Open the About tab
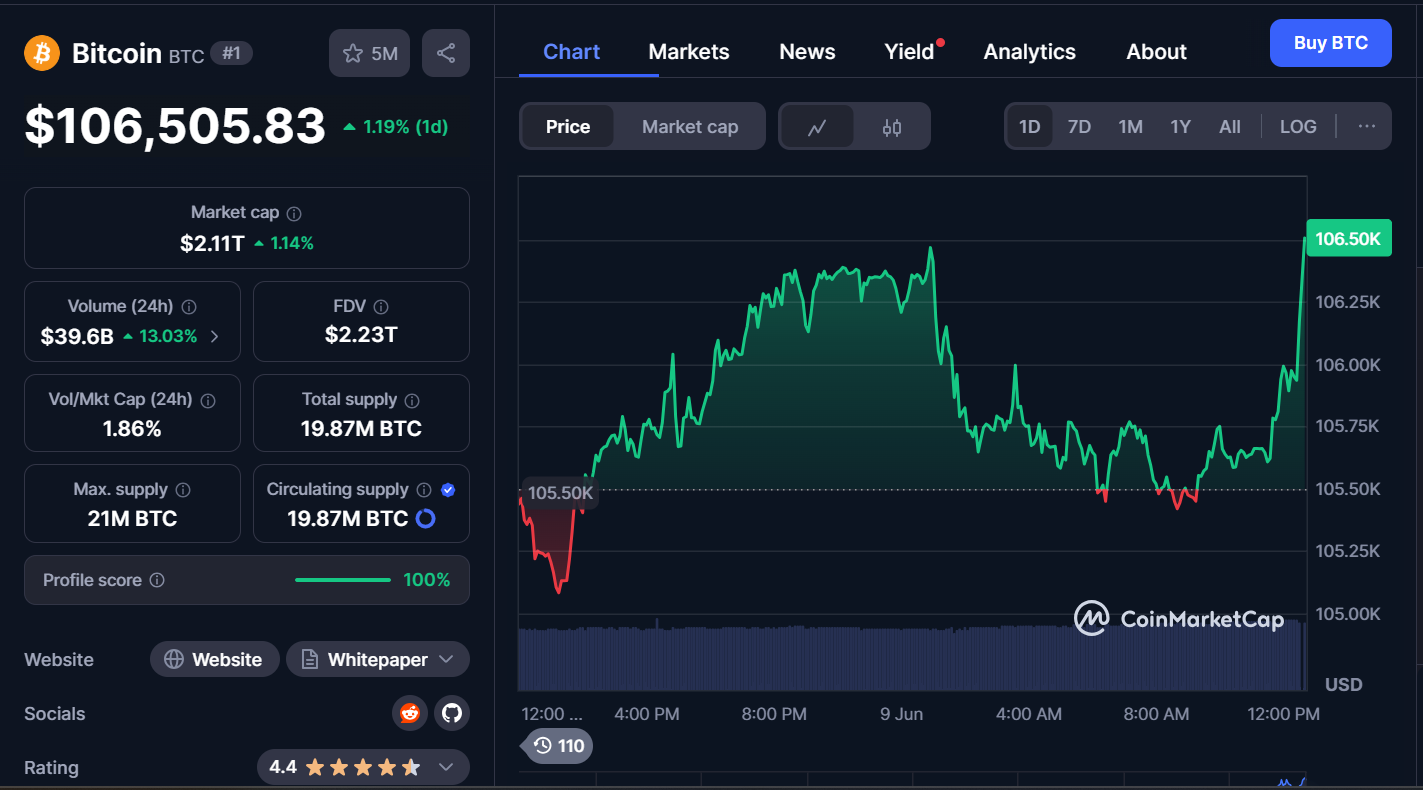 pos(1156,52)
